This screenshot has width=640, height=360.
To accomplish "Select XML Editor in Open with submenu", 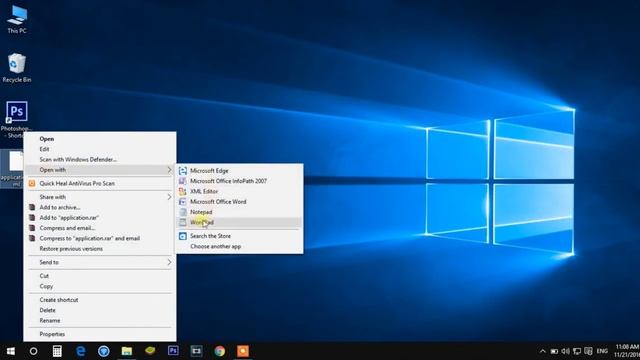I will [x=239, y=191].
